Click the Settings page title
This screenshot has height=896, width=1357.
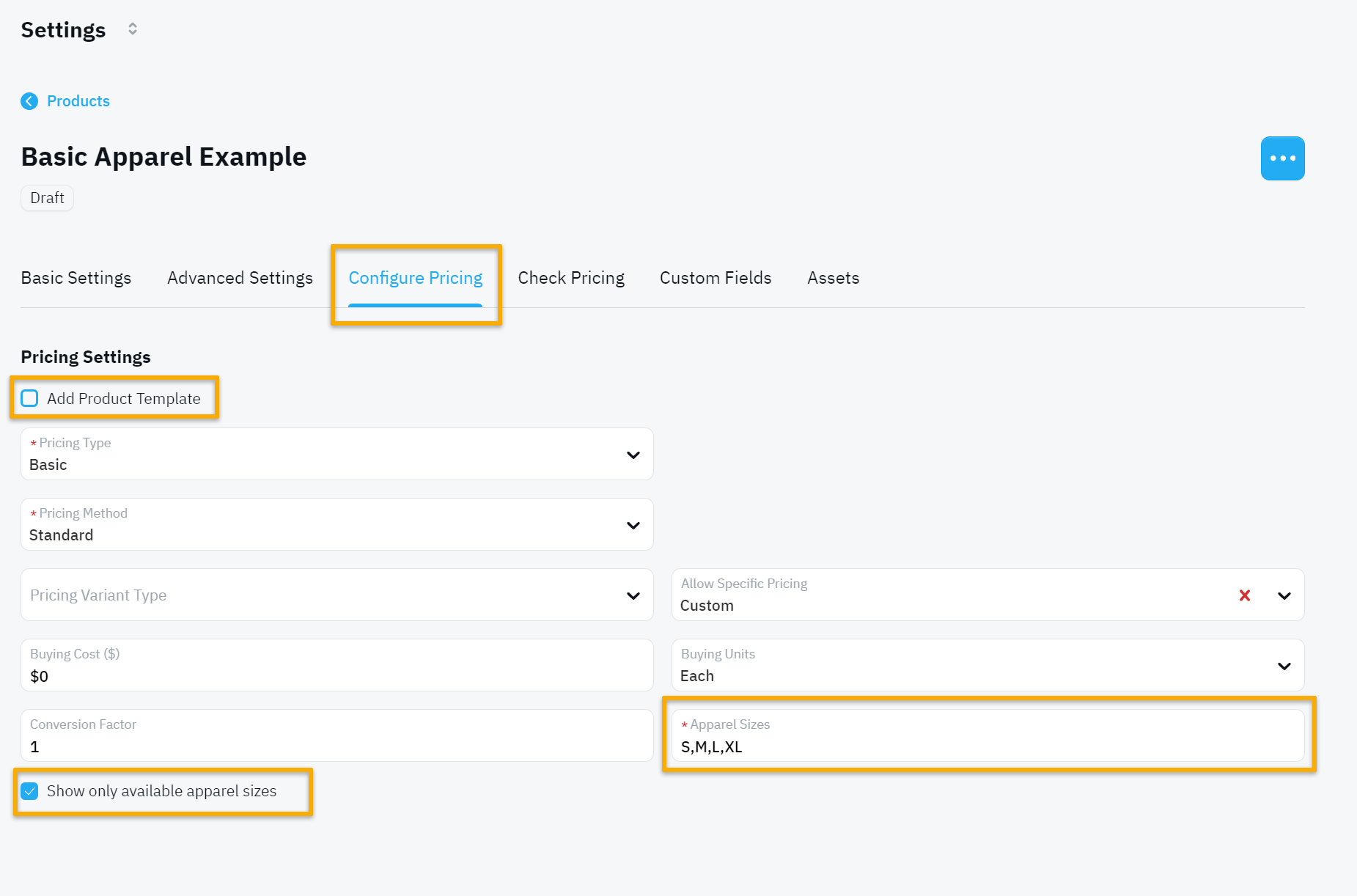(x=63, y=30)
